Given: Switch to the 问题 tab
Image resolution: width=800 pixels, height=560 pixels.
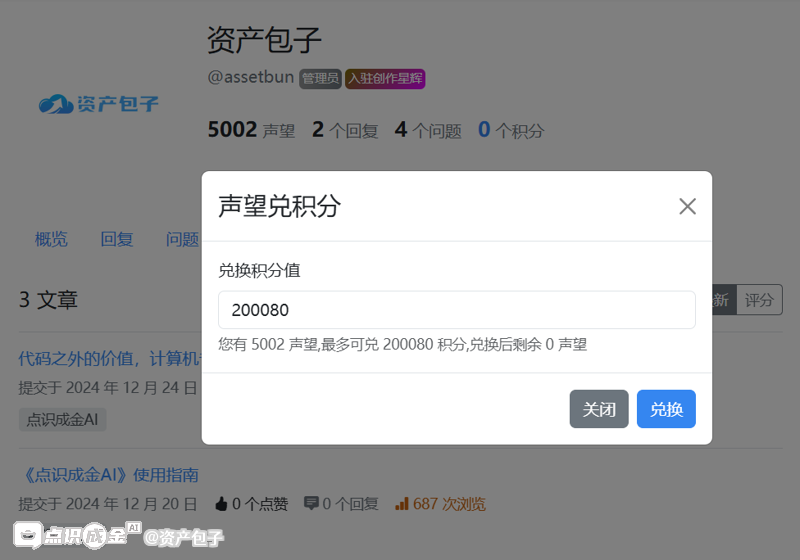Looking at the screenshot, I should point(182,239).
